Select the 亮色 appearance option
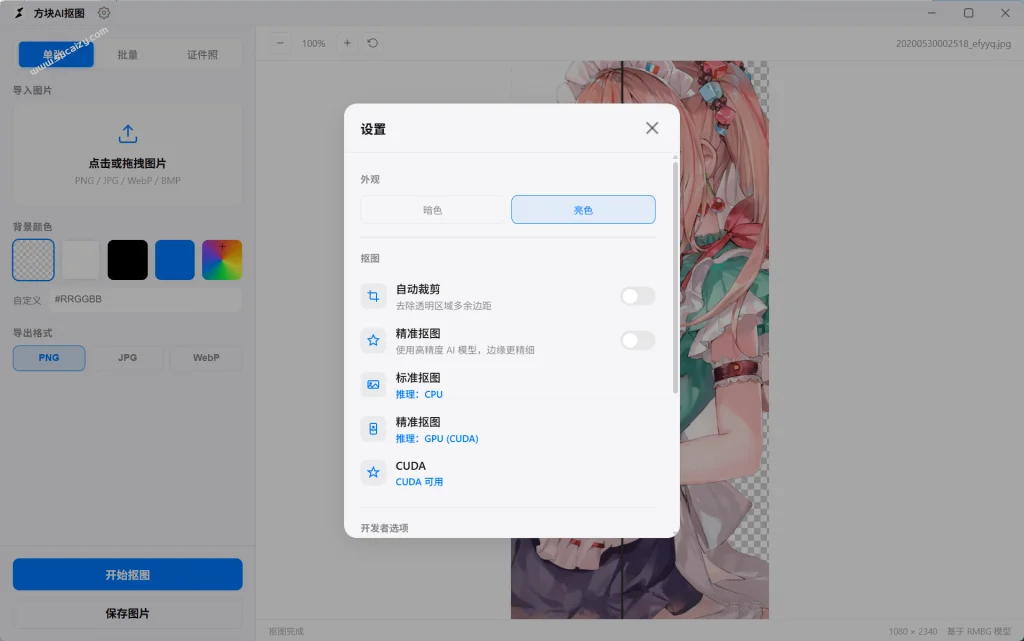This screenshot has width=1024, height=641. click(x=583, y=210)
